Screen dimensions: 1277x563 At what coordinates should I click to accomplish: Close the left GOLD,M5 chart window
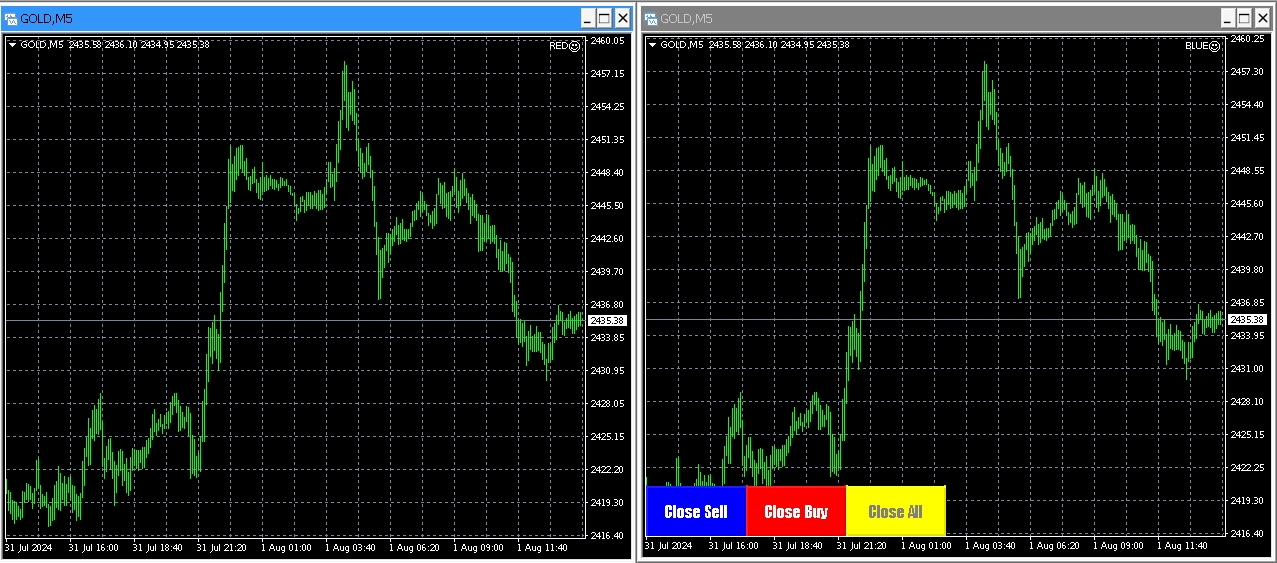[x=622, y=18]
